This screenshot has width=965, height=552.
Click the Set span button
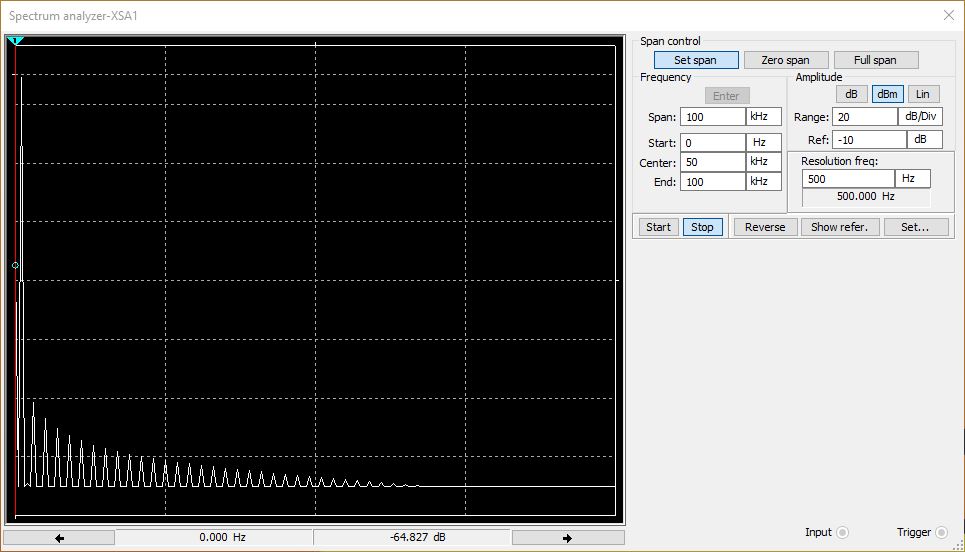pyautogui.click(x=696, y=60)
